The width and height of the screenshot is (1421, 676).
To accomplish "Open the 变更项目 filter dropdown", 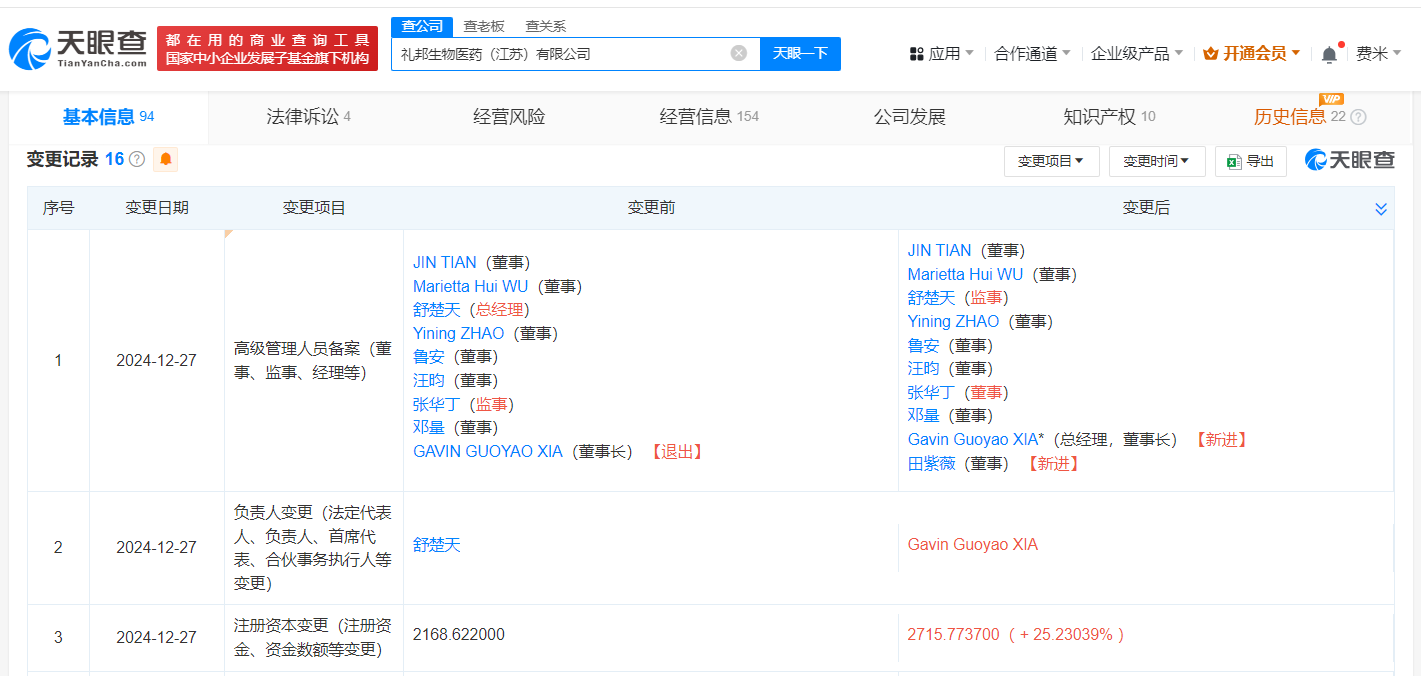I will pos(1051,161).
